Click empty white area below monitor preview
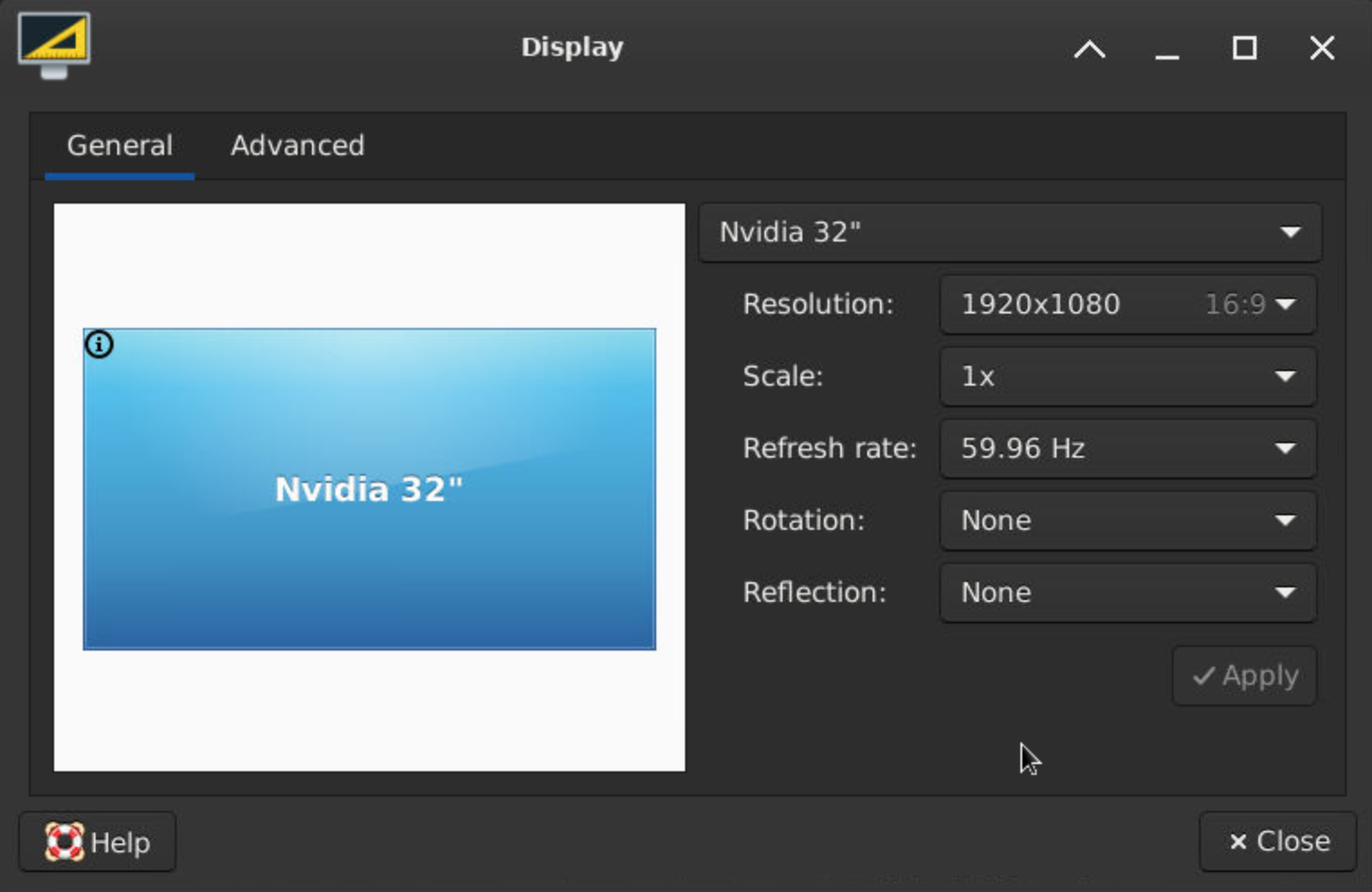 point(370,710)
